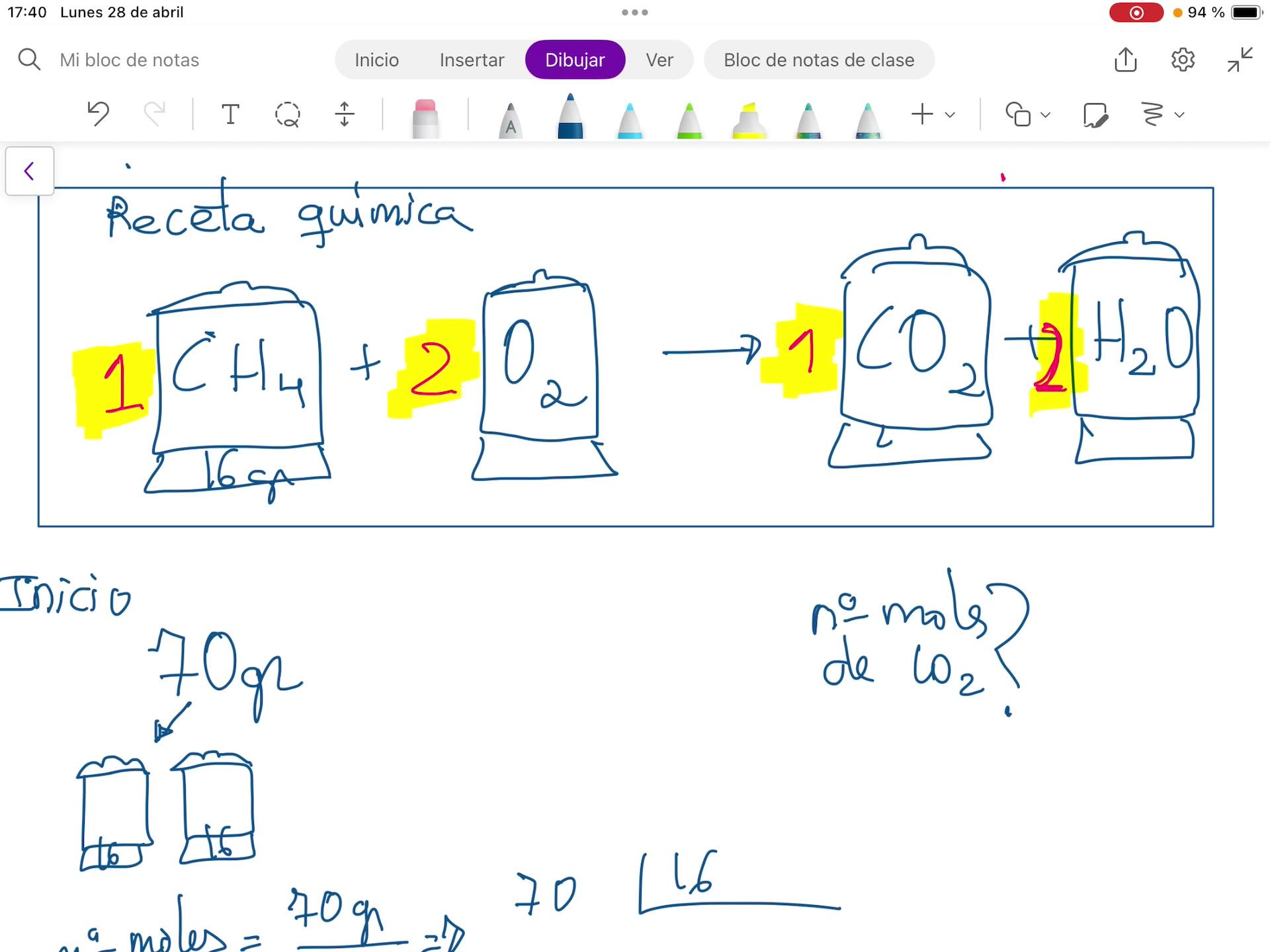
Task: Open the settings gear
Action: [x=1183, y=59]
